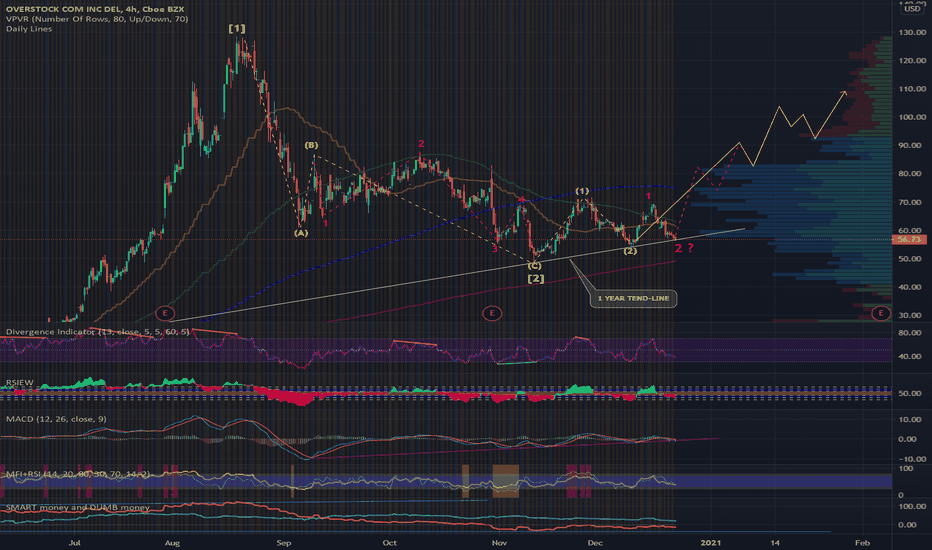Image resolution: width=932 pixels, height=550 pixels.
Task: Click the (A) wave label
Action: (x=301, y=233)
